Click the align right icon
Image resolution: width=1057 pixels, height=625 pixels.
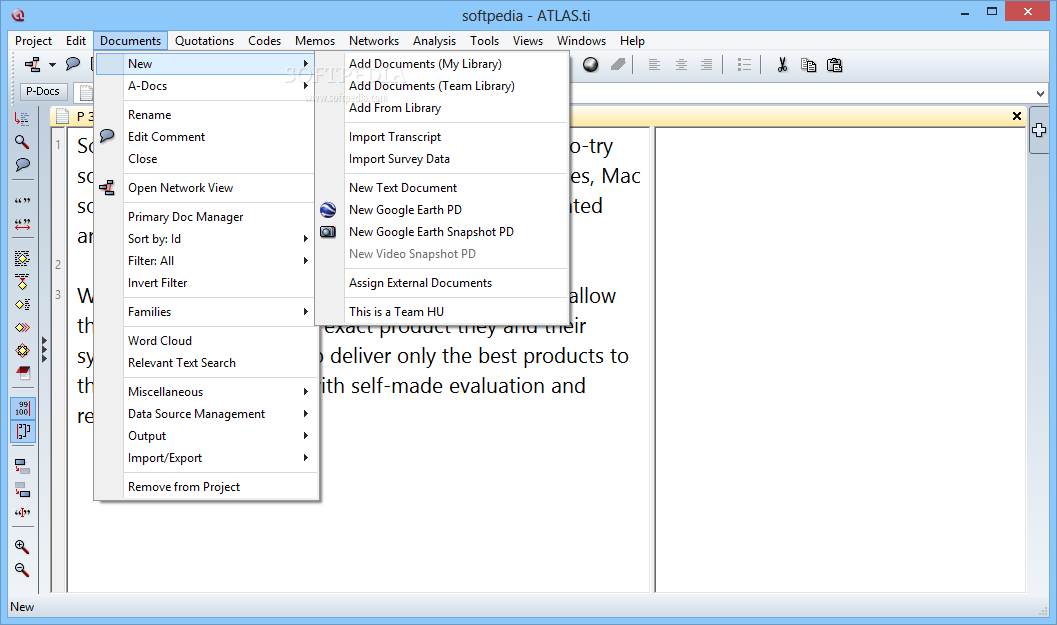(706, 65)
